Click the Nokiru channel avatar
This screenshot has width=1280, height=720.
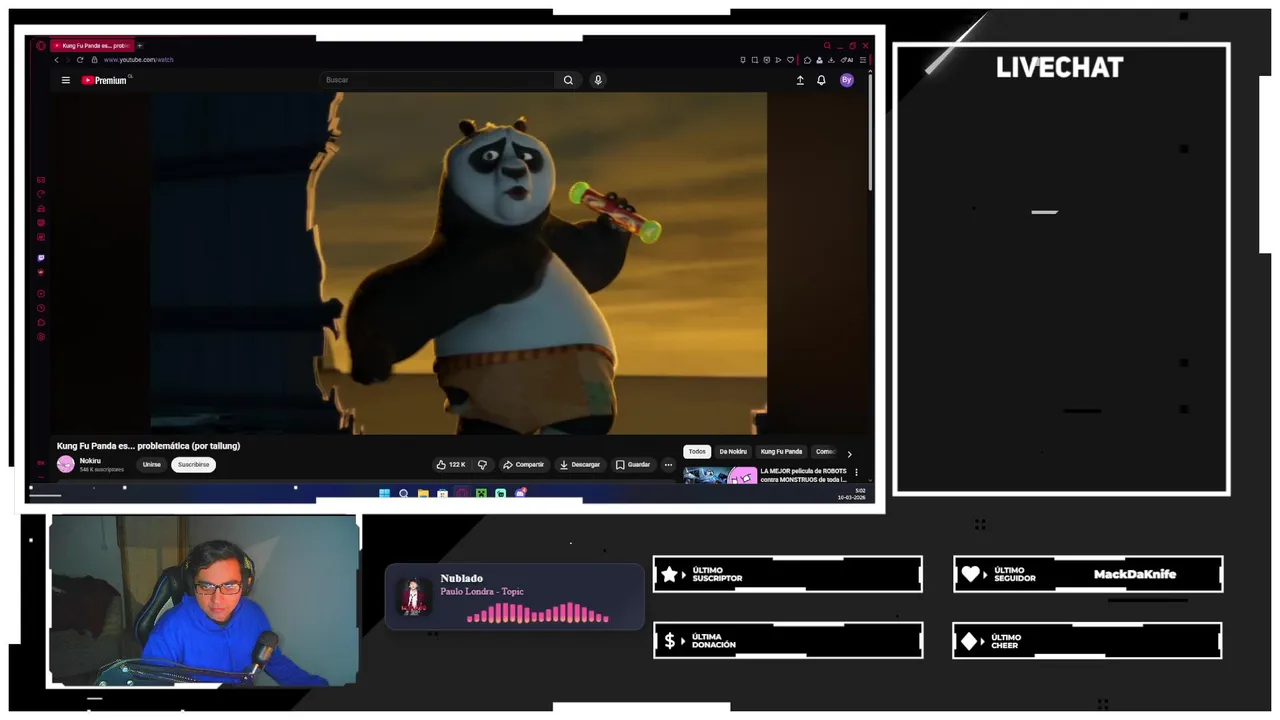(66, 464)
